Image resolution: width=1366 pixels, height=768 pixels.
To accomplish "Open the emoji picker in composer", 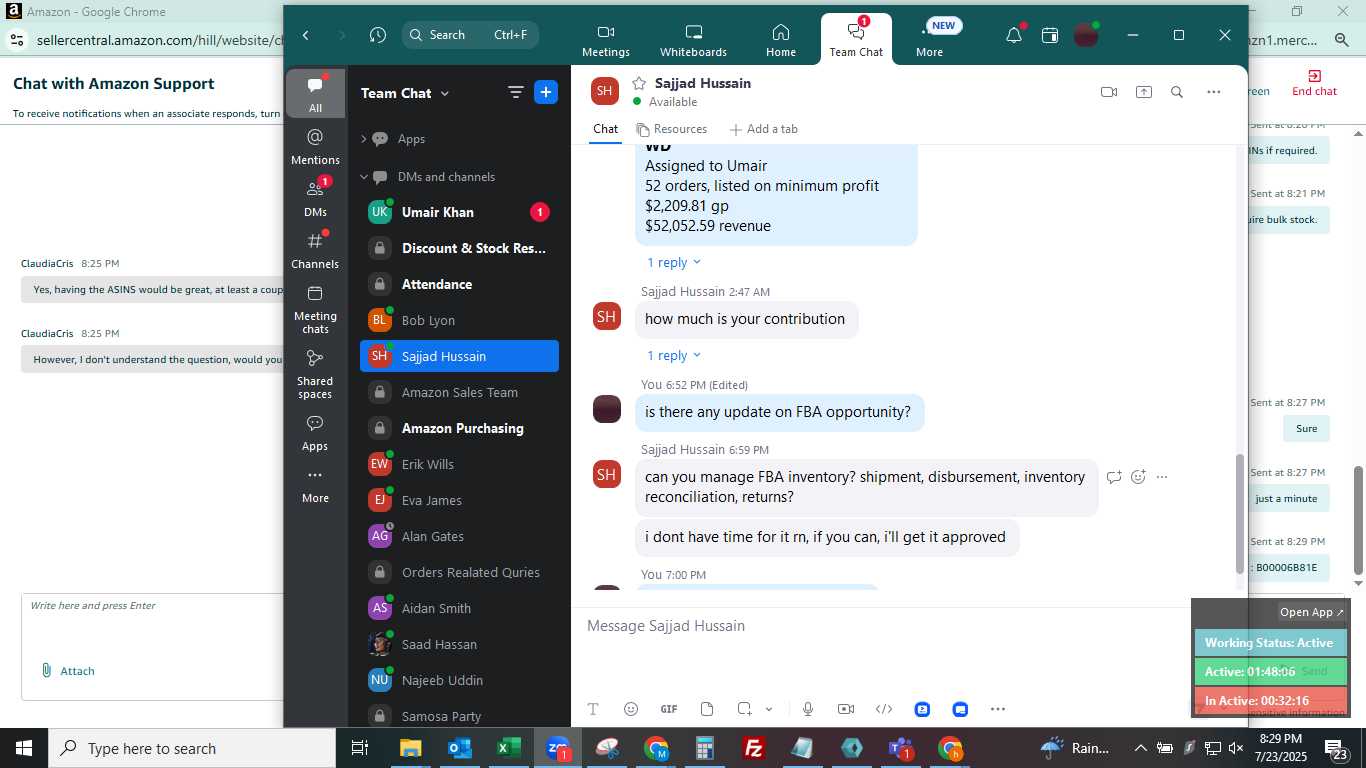I will [631, 709].
